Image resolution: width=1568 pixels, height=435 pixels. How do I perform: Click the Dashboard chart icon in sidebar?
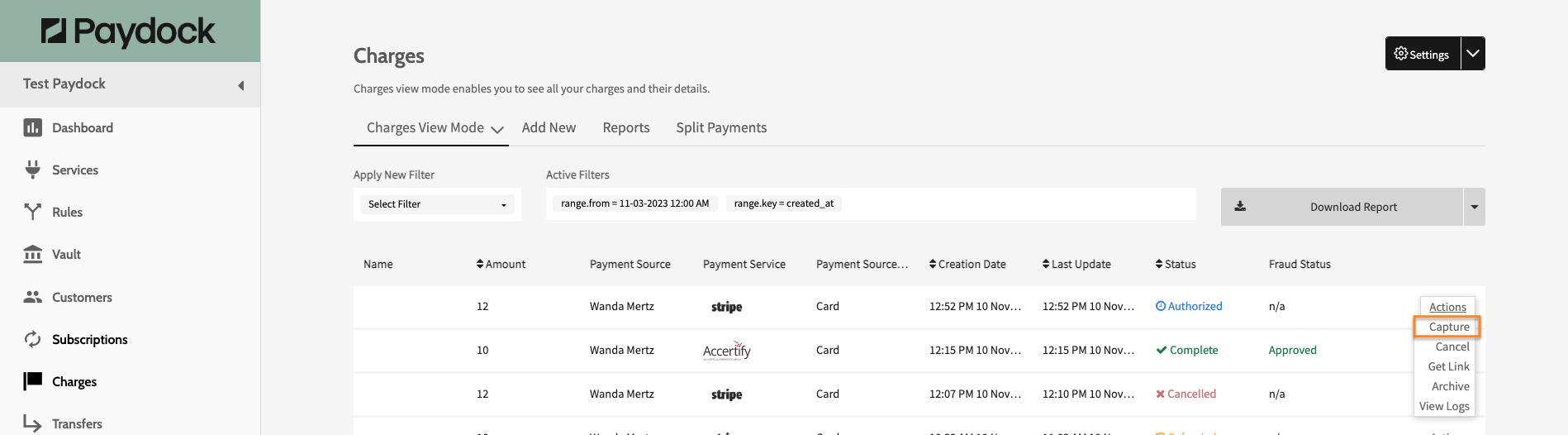33,127
